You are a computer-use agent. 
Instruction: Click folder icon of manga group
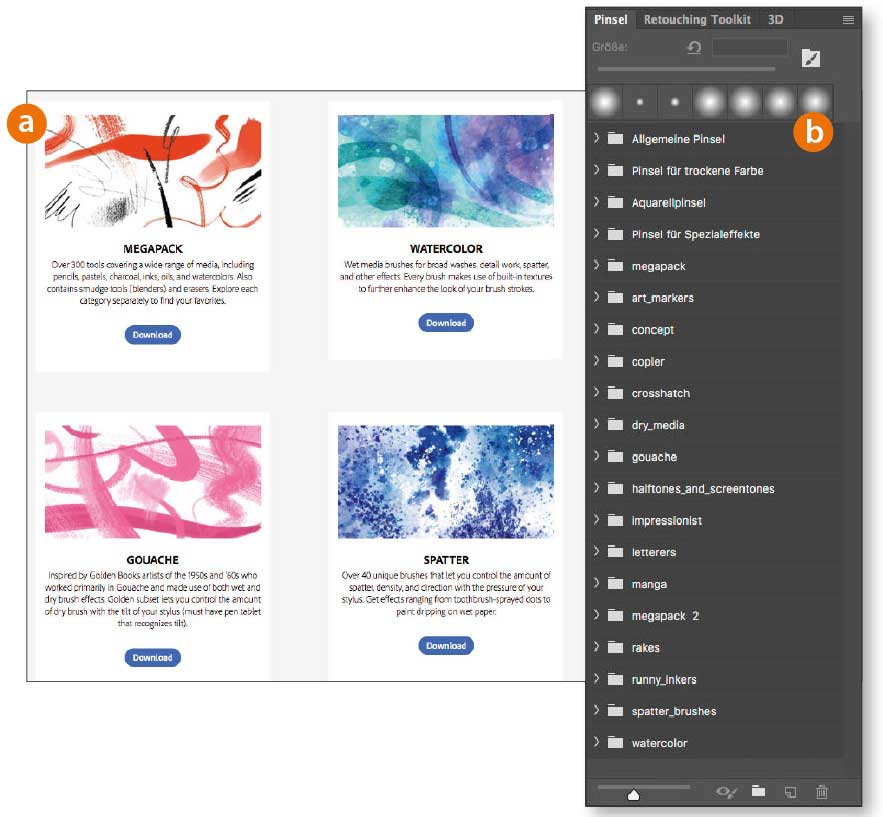(616, 584)
